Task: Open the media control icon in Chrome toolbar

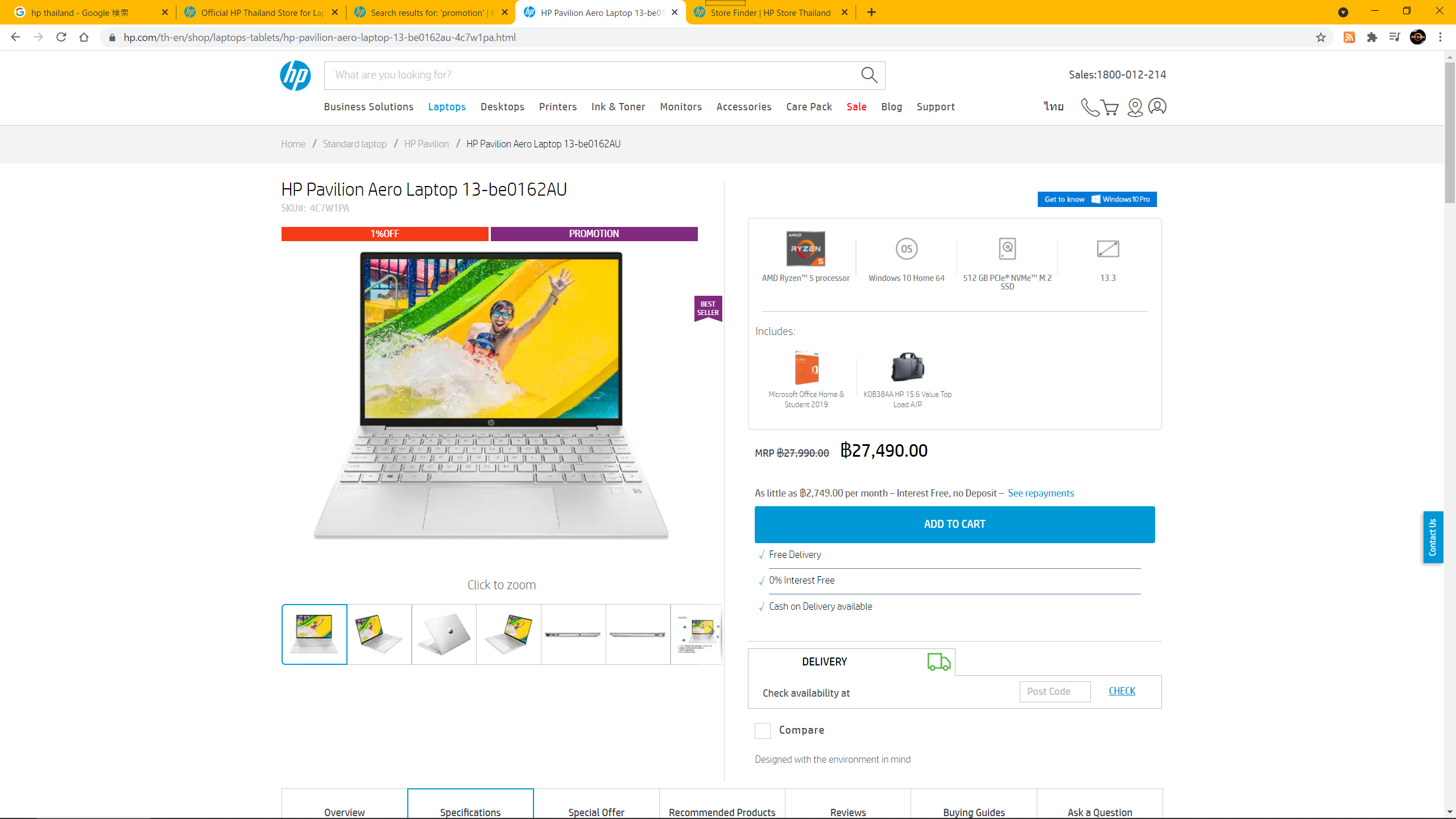Action: (1395, 37)
